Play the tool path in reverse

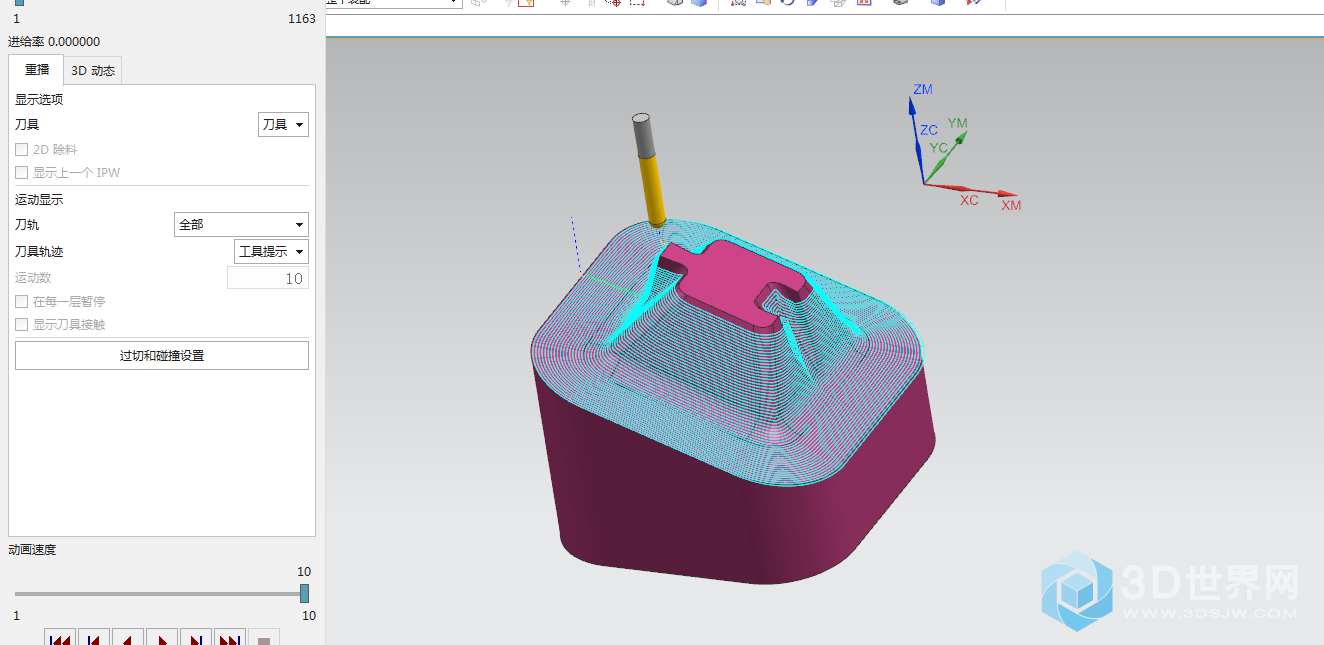click(x=128, y=638)
